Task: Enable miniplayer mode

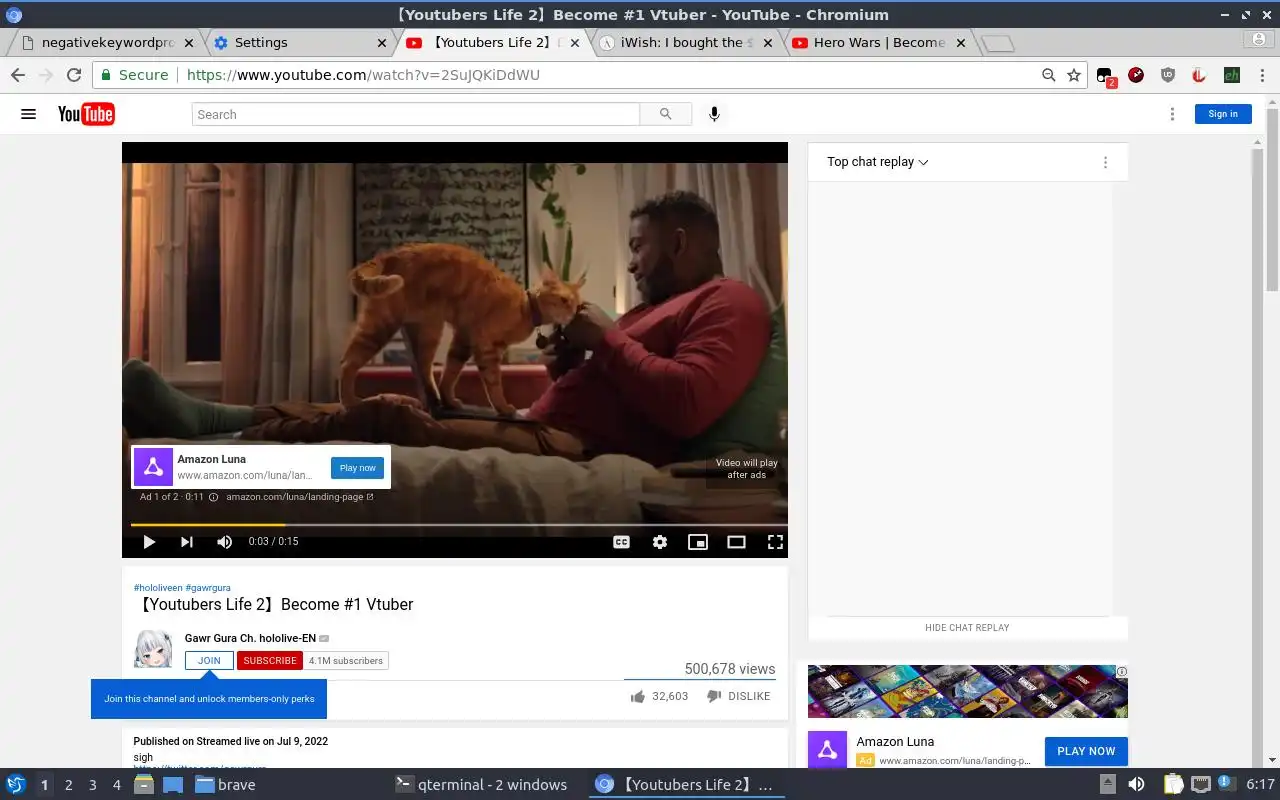Action: click(698, 542)
